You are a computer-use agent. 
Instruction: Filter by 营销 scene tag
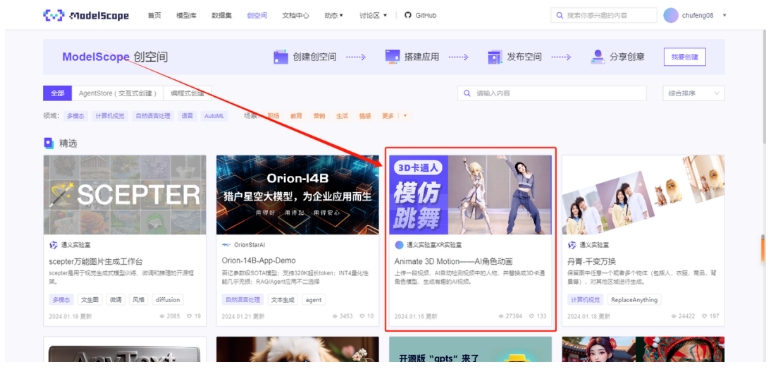pos(319,116)
